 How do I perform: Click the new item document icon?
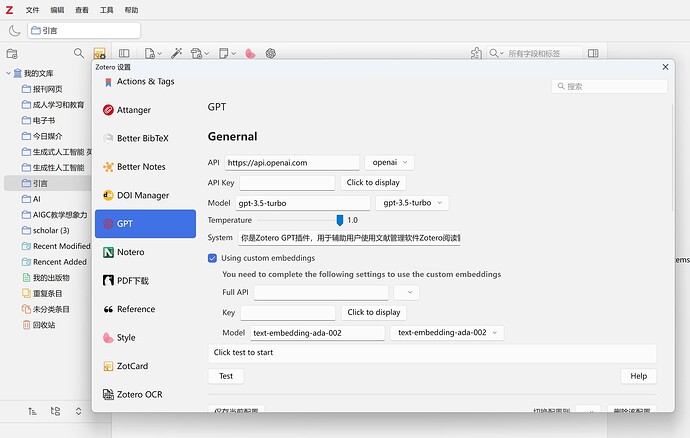pos(149,53)
